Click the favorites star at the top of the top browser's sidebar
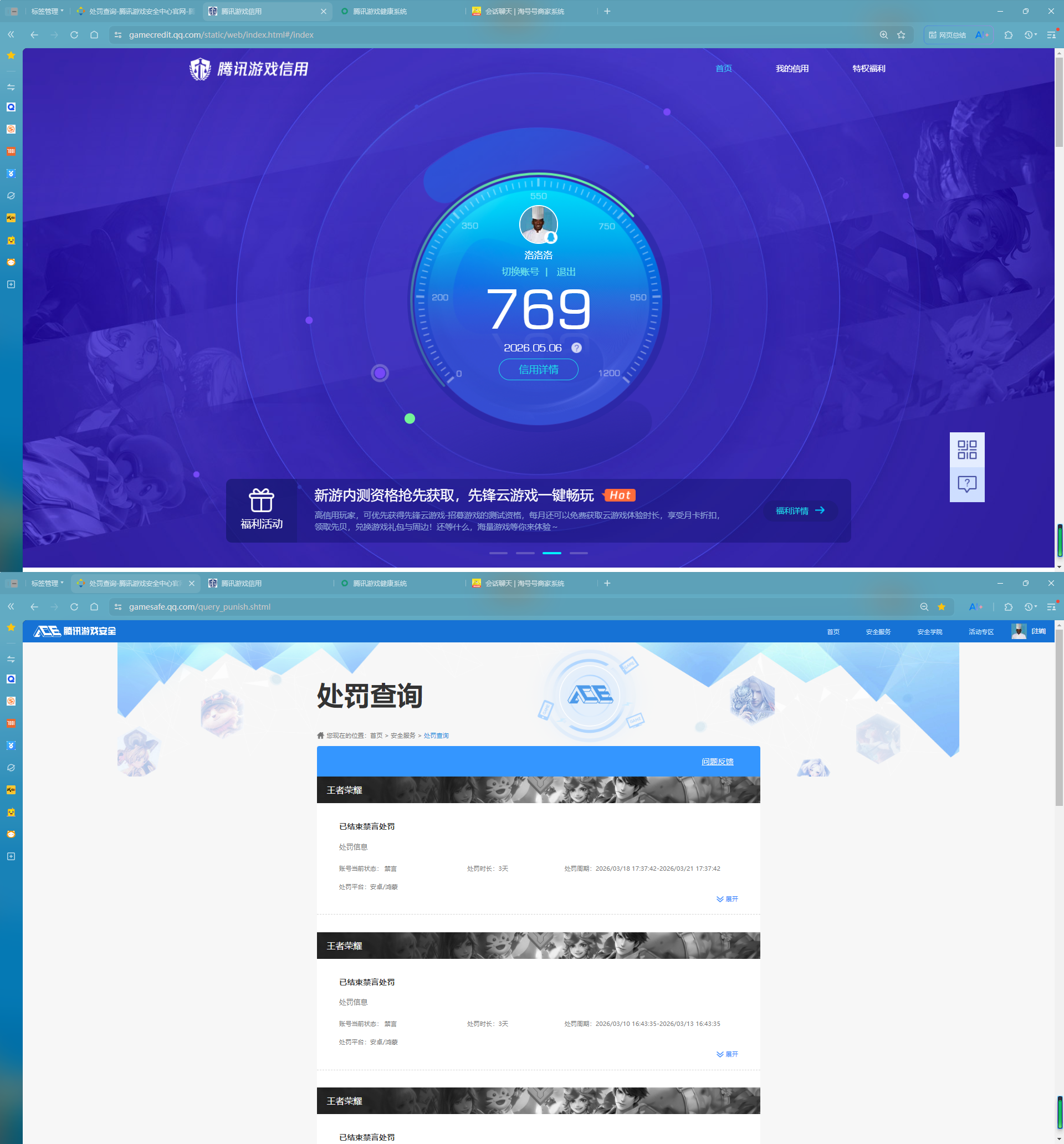The image size is (1064, 1144). pos(11,55)
